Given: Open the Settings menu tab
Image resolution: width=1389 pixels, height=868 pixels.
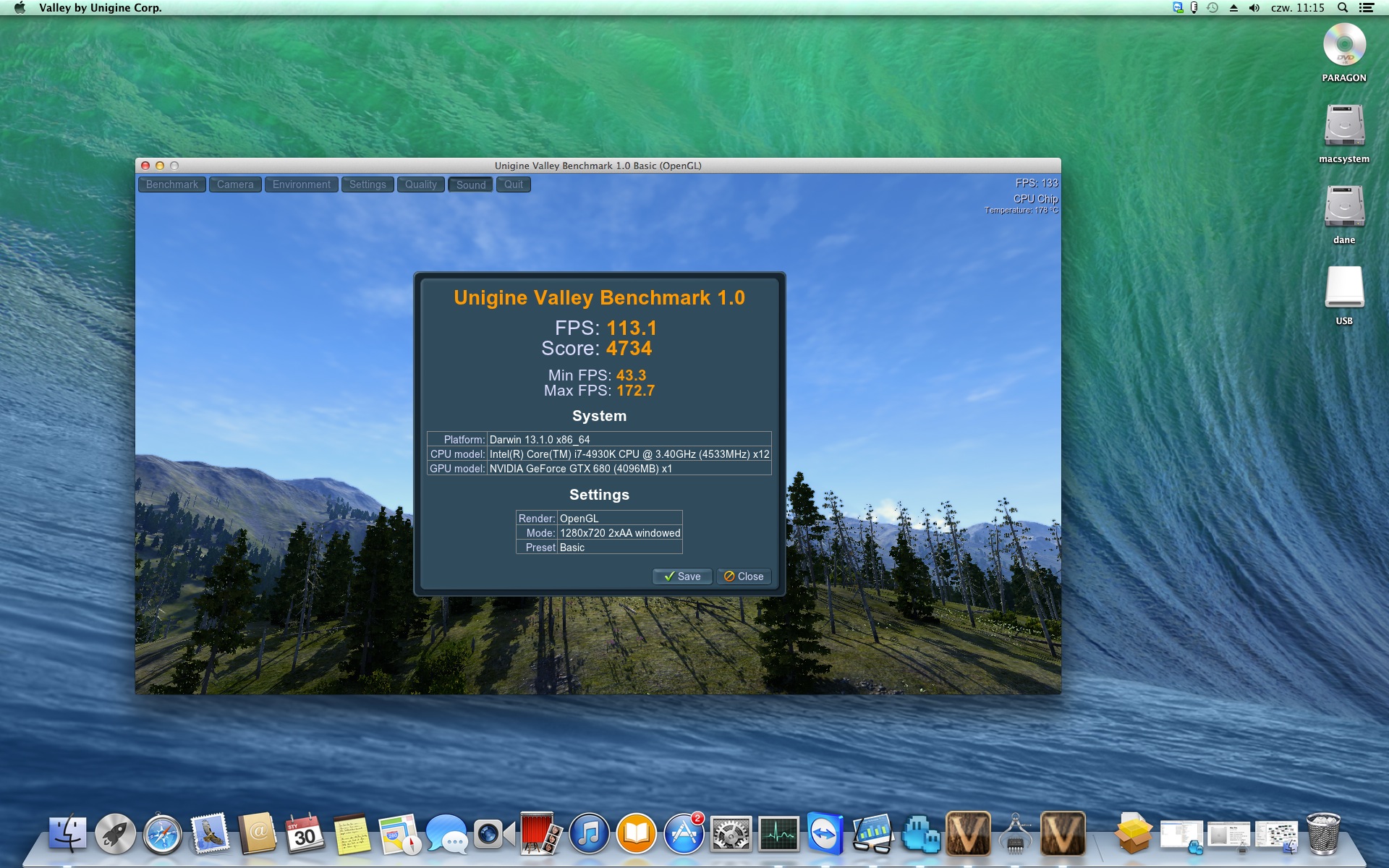Looking at the screenshot, I should [x=368, y=184].
